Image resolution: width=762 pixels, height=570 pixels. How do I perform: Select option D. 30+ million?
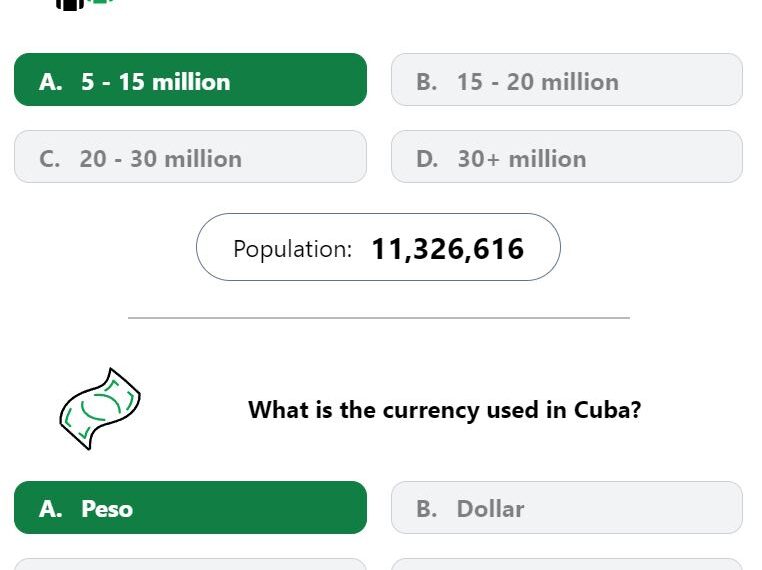(567, 156)
